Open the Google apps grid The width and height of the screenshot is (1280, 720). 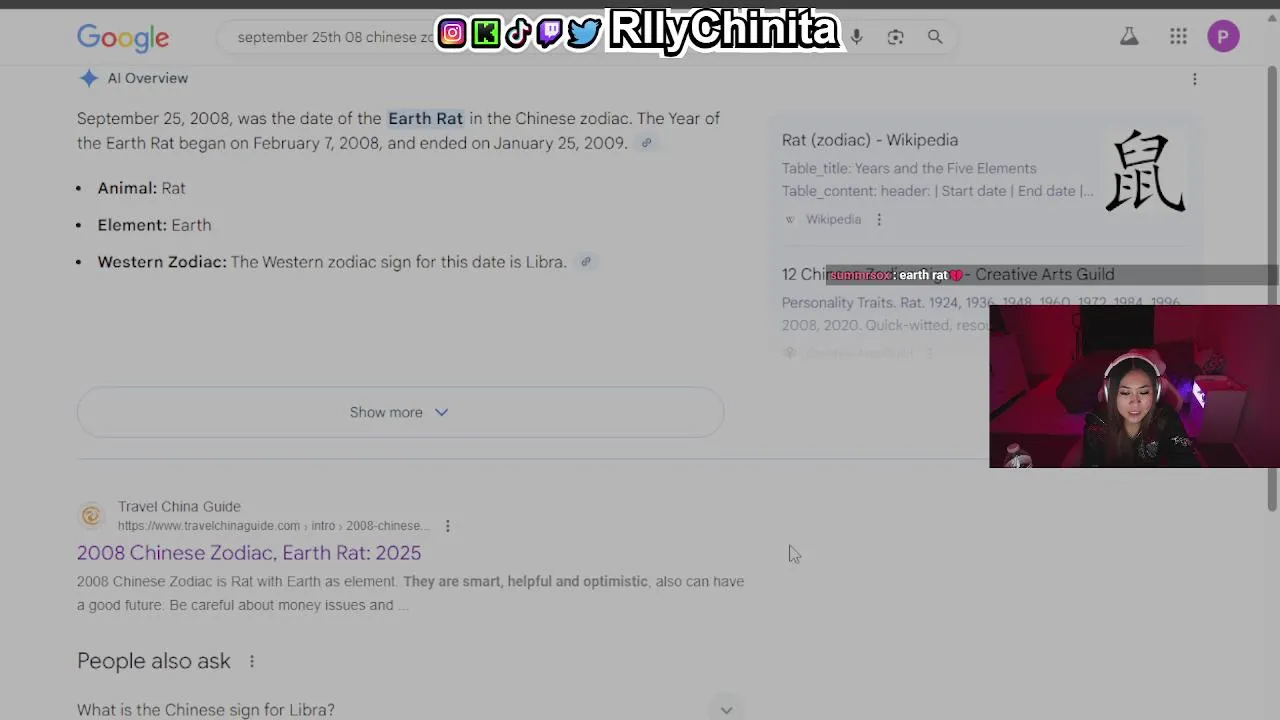1178,37
